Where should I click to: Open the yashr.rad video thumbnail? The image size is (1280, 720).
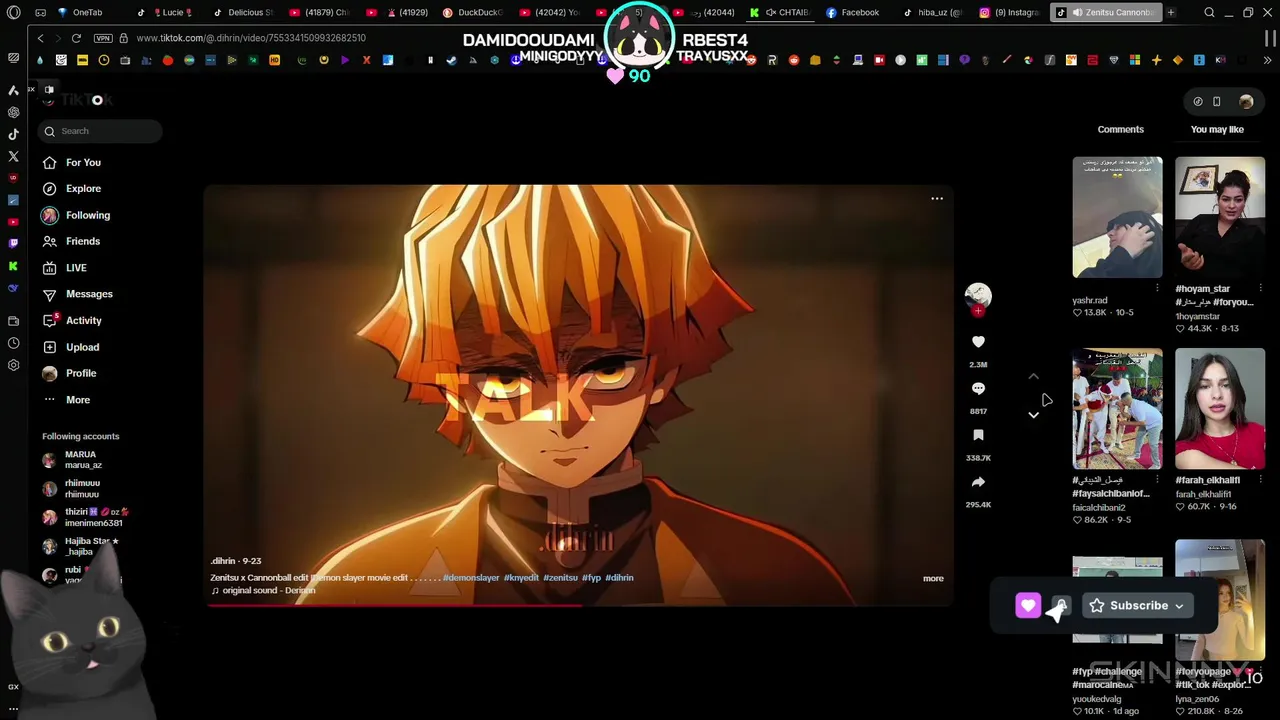point(1117,217)
